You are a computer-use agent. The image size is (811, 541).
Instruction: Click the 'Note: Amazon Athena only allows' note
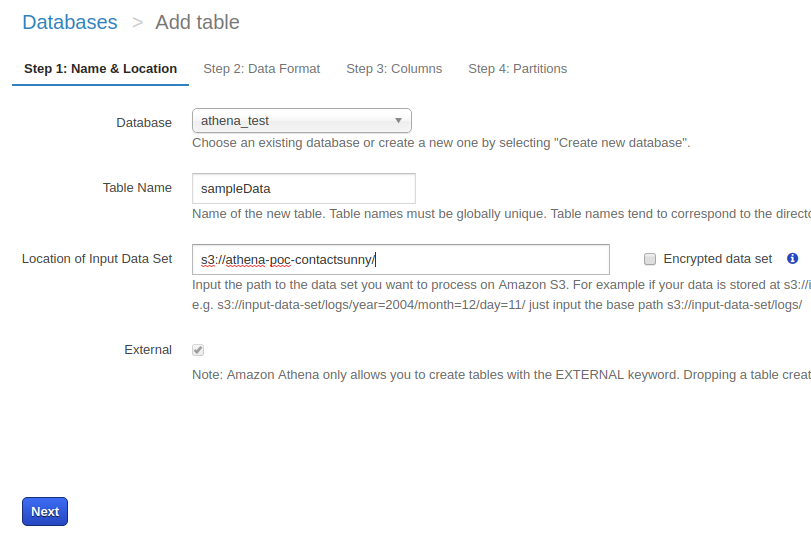click(501, 374)
